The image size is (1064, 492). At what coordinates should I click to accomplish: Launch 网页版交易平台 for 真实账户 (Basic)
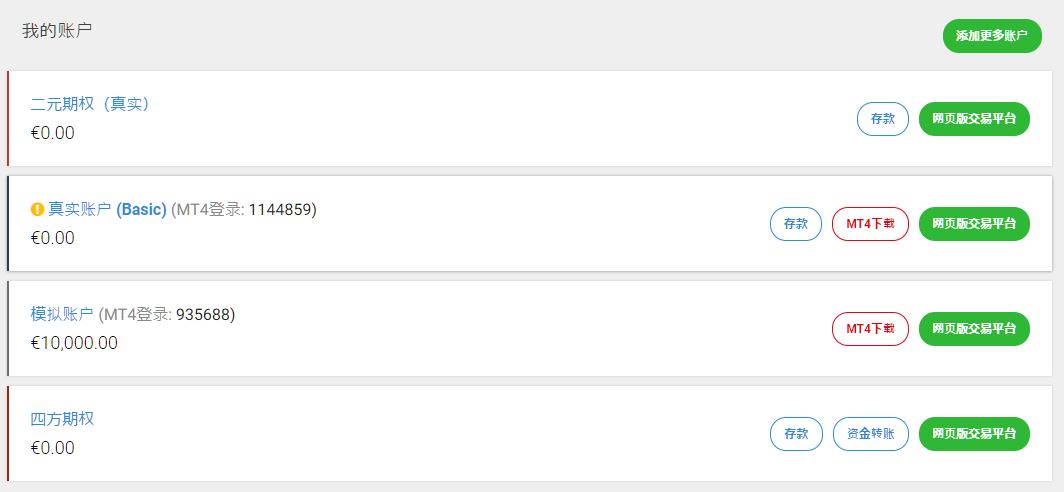coord(974,224)
